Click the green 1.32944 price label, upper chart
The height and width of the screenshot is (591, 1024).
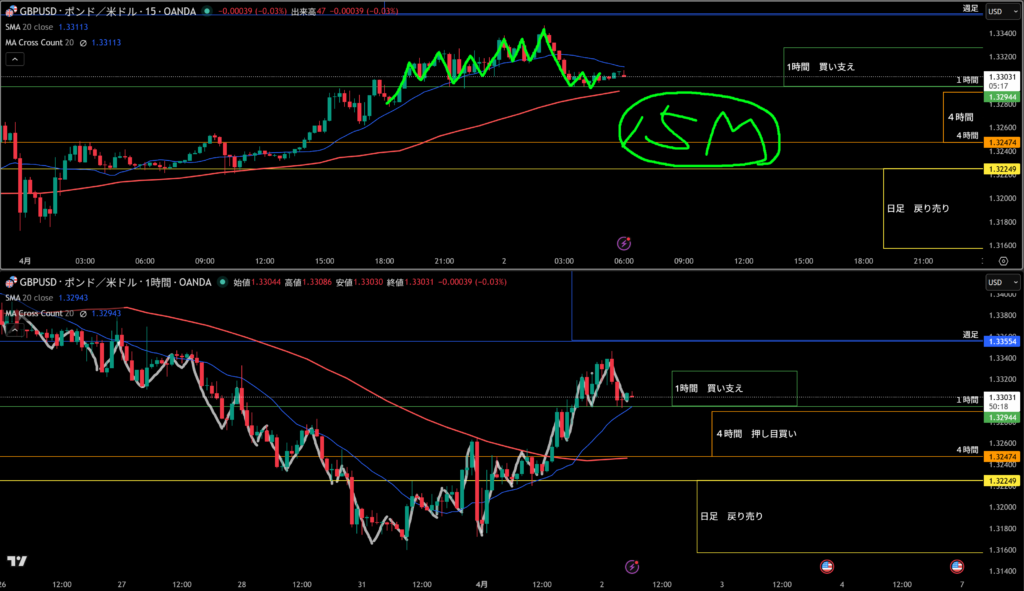click(x=1001, y=97)
